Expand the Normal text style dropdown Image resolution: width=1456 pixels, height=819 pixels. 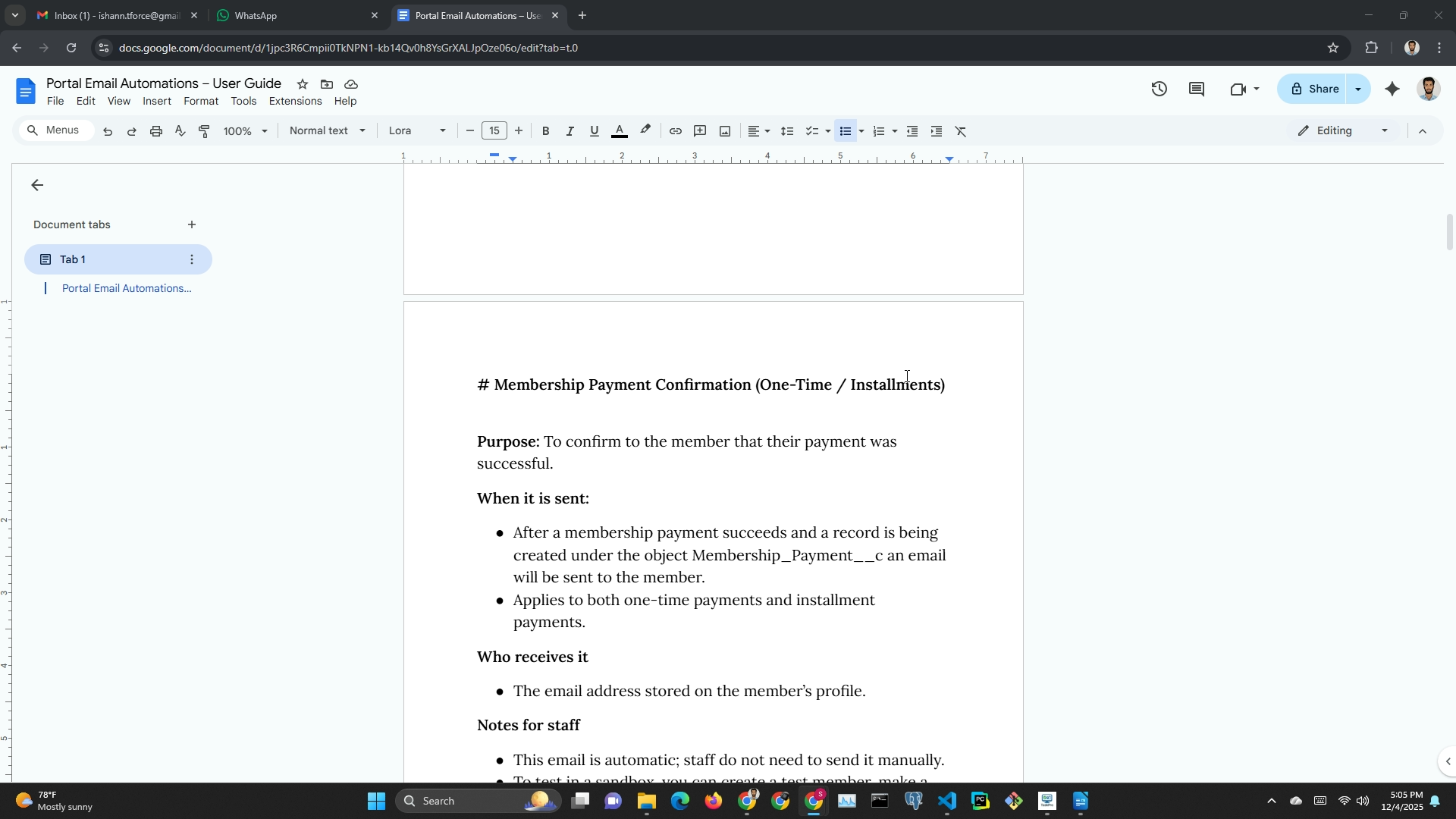click(x=327, y=131)
